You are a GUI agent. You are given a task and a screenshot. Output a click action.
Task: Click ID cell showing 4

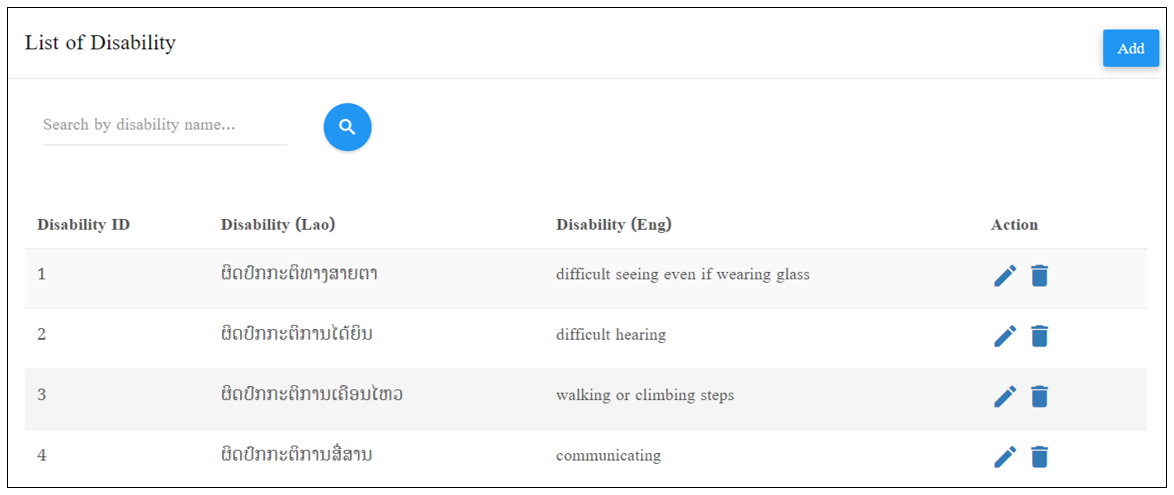(42, 455)
